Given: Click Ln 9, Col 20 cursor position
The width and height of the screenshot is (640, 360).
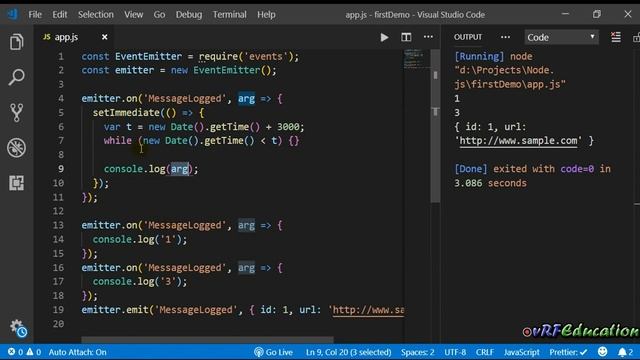Looking at the screenshot, I should point(348,352).
